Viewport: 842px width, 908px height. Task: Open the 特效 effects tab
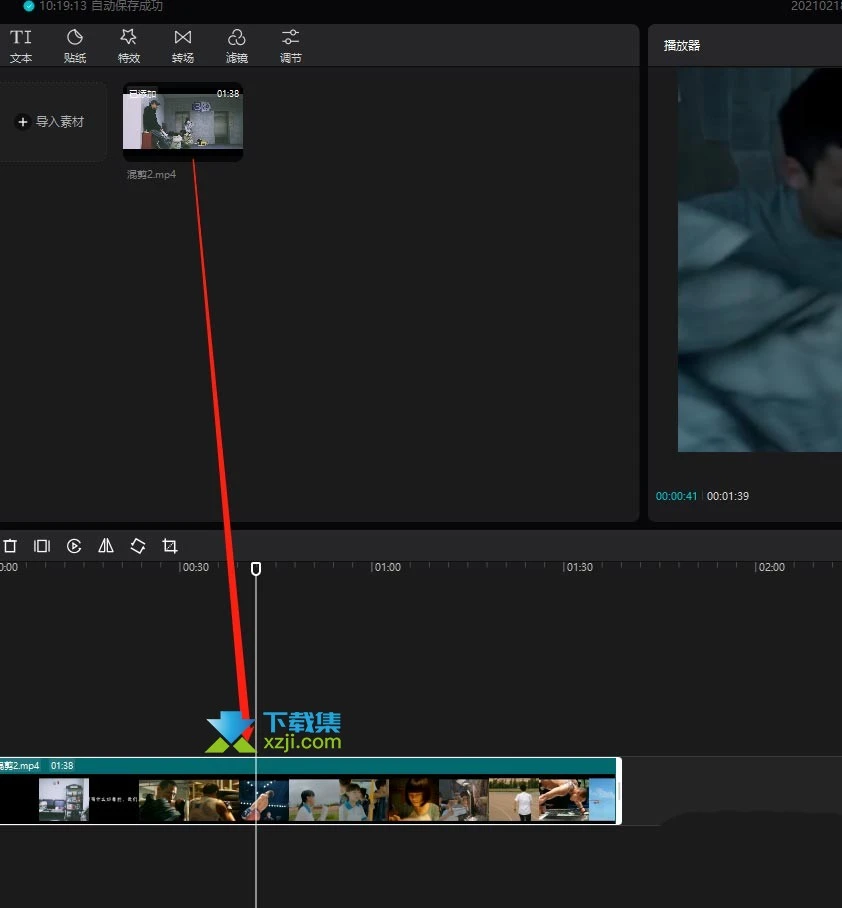click(129, 46)
